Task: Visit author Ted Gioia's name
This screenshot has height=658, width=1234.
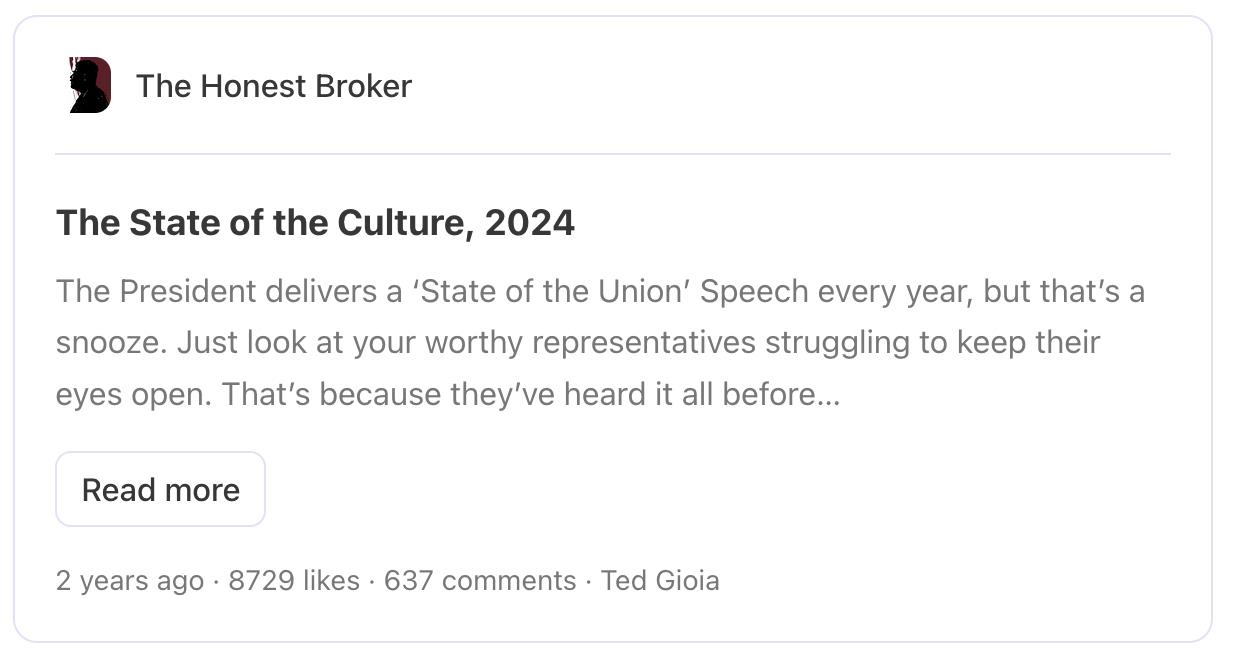Action: point(660,580)
